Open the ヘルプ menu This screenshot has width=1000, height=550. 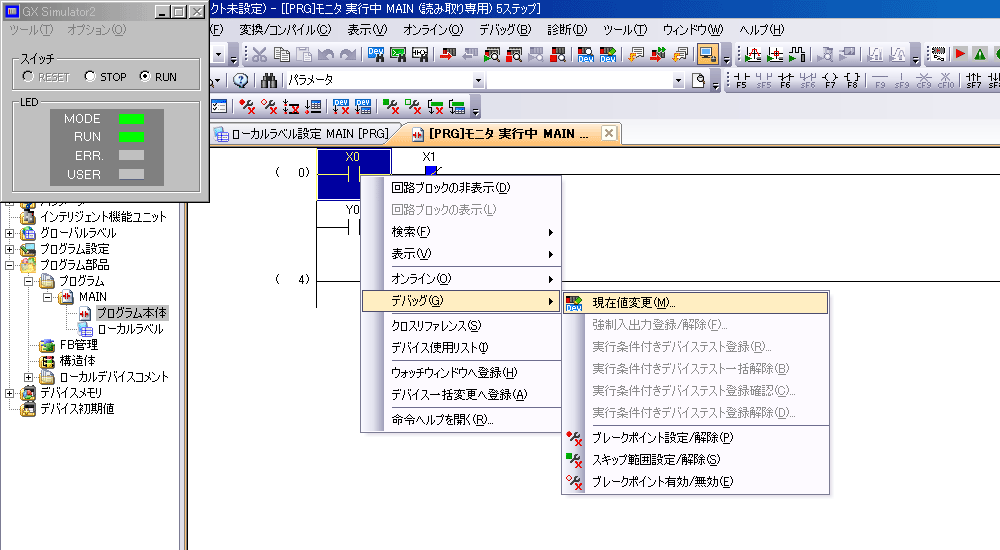tap(761, 29)
